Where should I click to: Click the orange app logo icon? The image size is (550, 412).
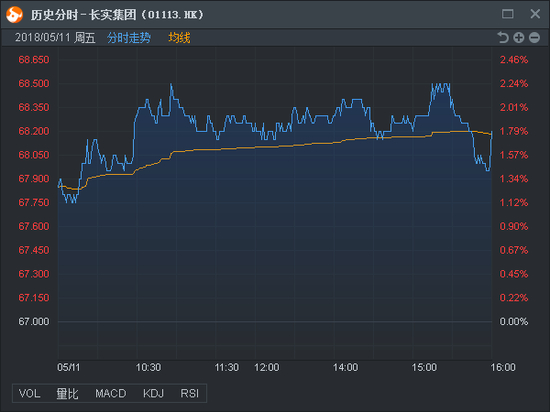coord(14,15)
